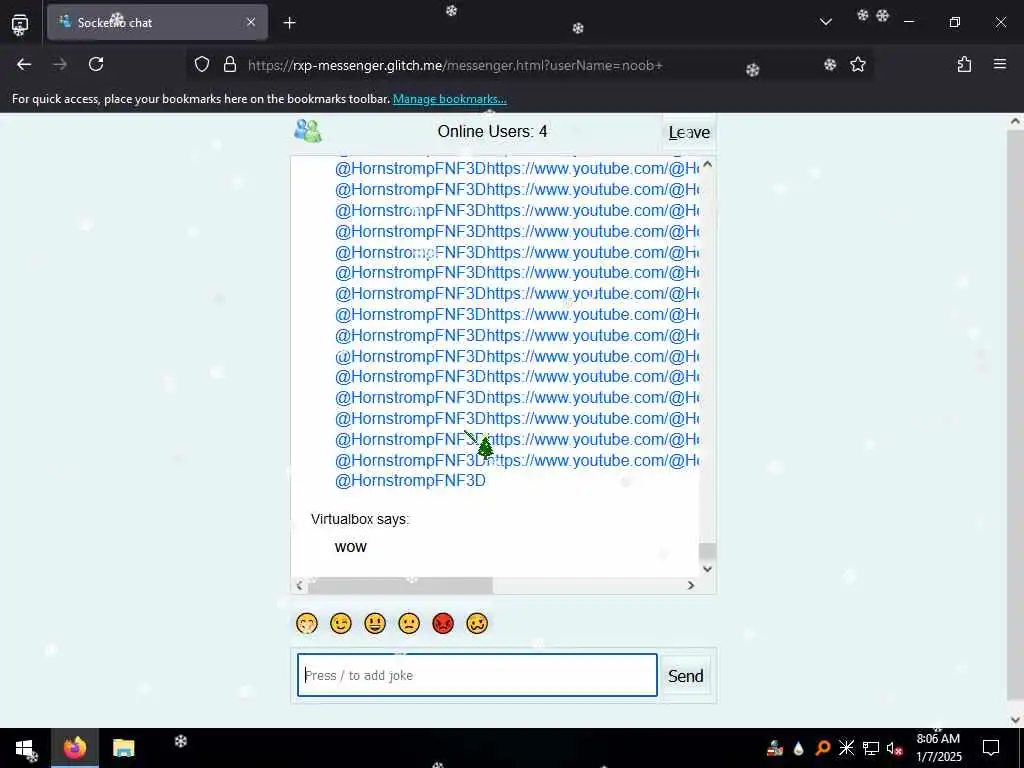View site security padlock info

point(230,65)
